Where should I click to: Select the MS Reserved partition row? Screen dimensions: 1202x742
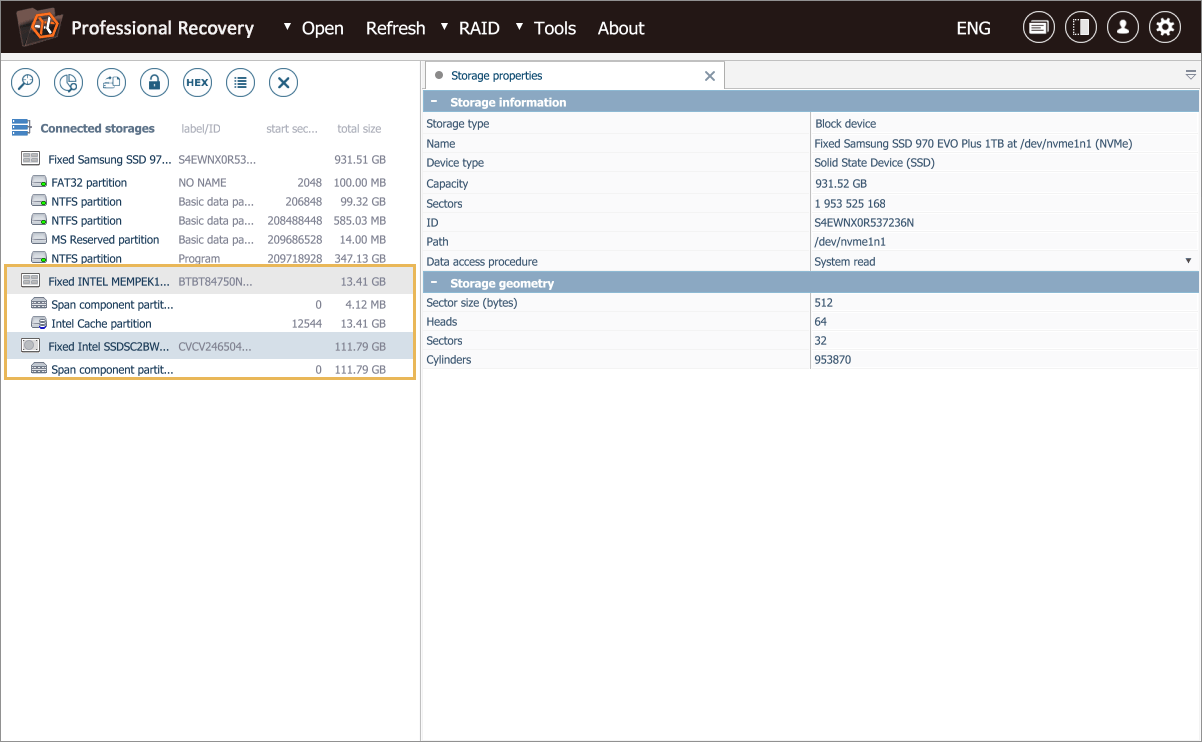click(x=208, y=240)
